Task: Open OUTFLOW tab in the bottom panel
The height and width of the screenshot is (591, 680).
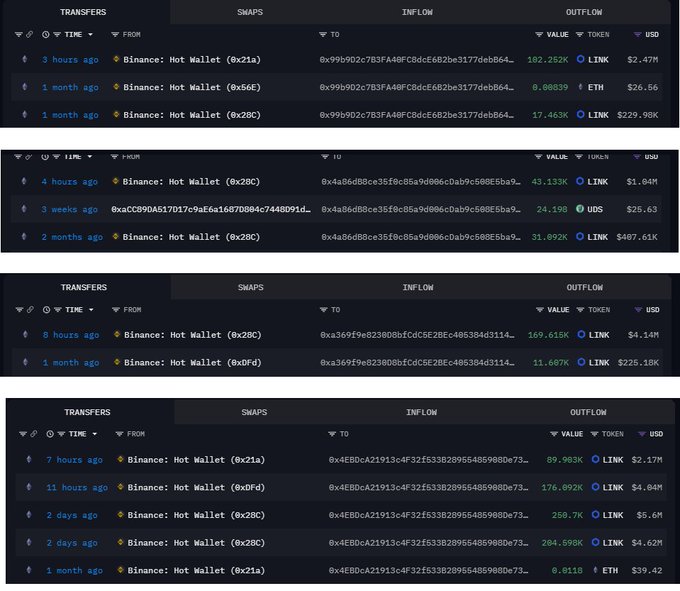Action: click(588, 412)
